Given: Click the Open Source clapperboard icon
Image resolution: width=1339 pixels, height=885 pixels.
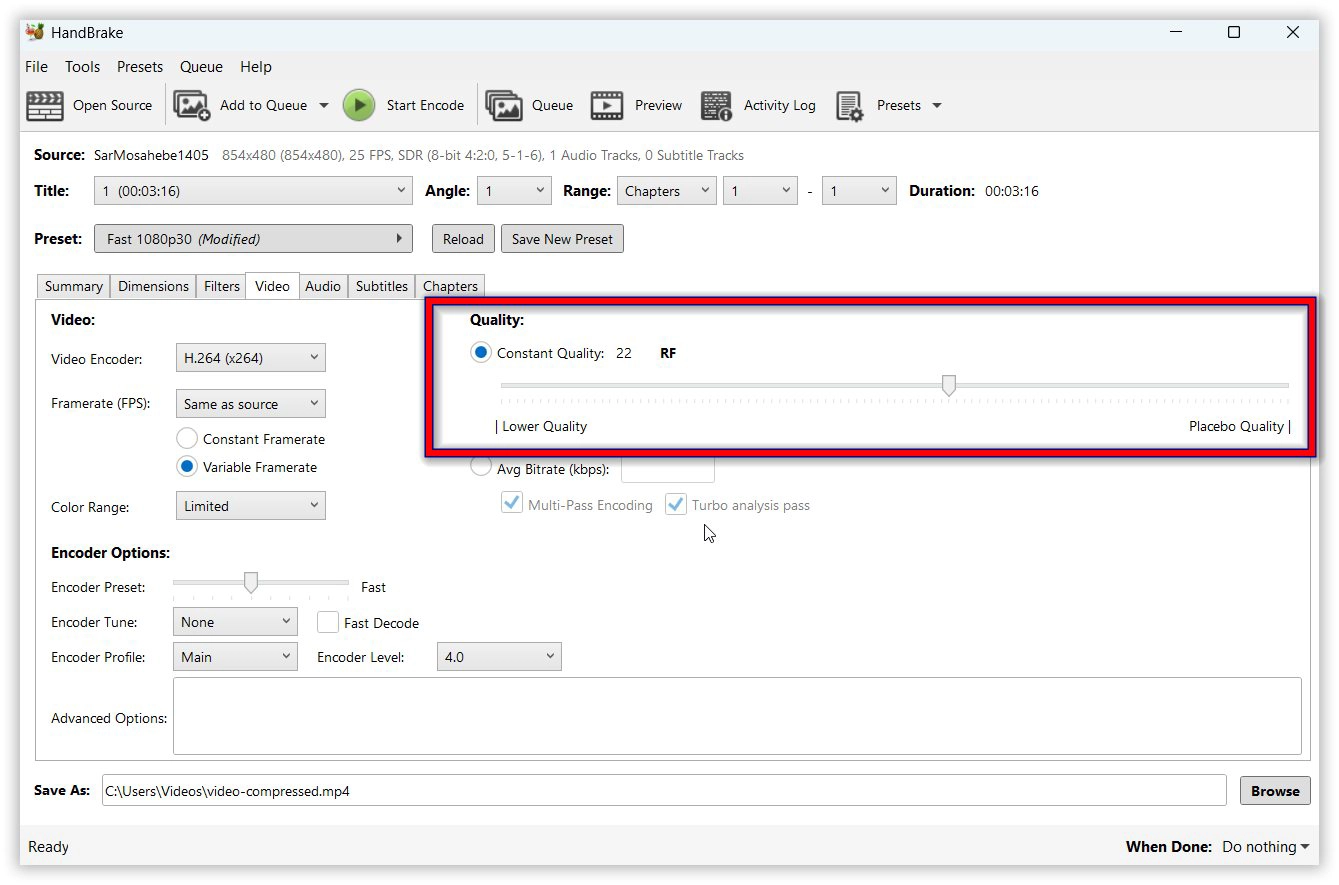Looking at the screenshot, I should [x=45, y=105].
